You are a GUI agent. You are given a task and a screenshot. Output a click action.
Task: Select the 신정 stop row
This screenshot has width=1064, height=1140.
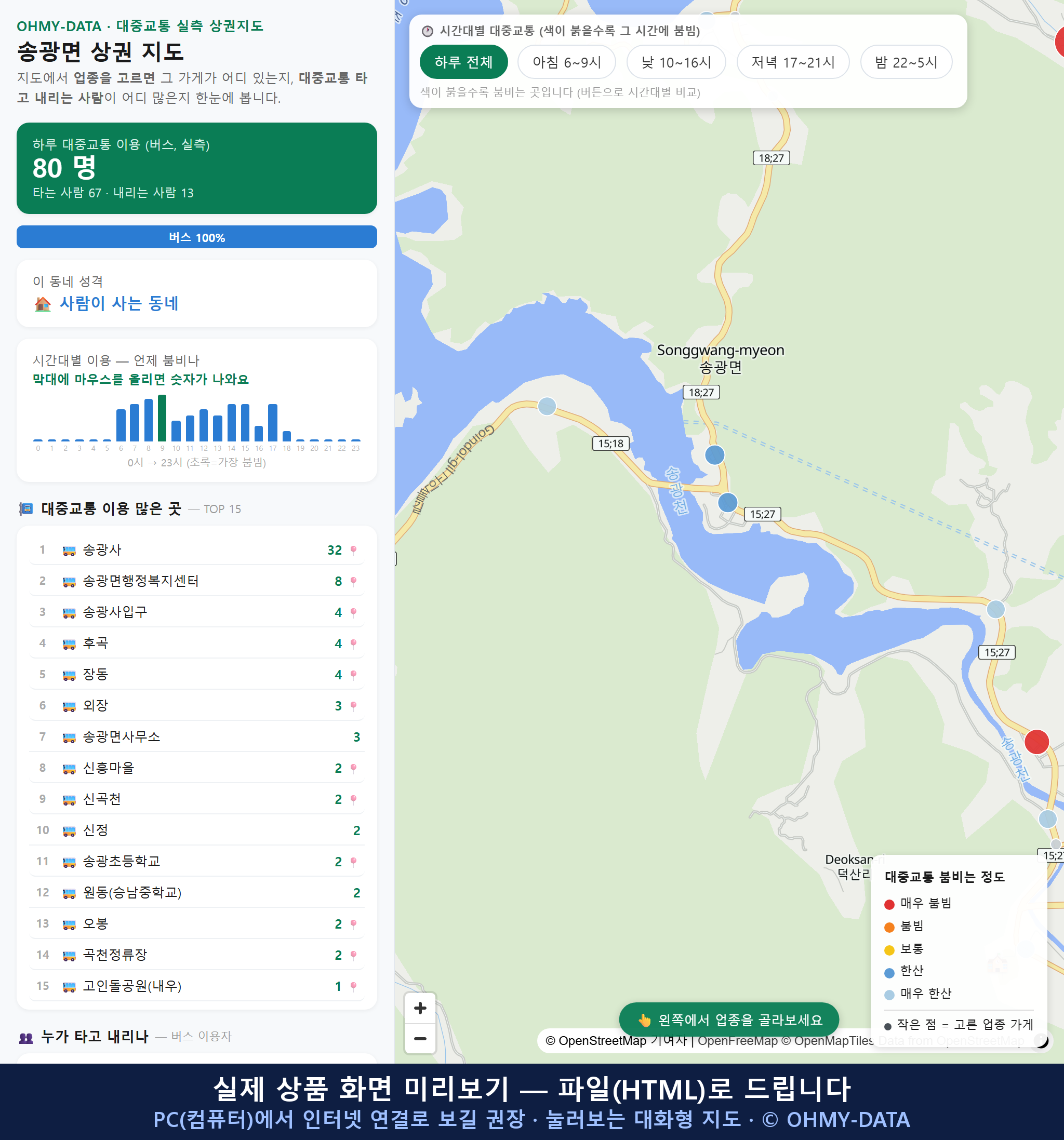(197, 830)
